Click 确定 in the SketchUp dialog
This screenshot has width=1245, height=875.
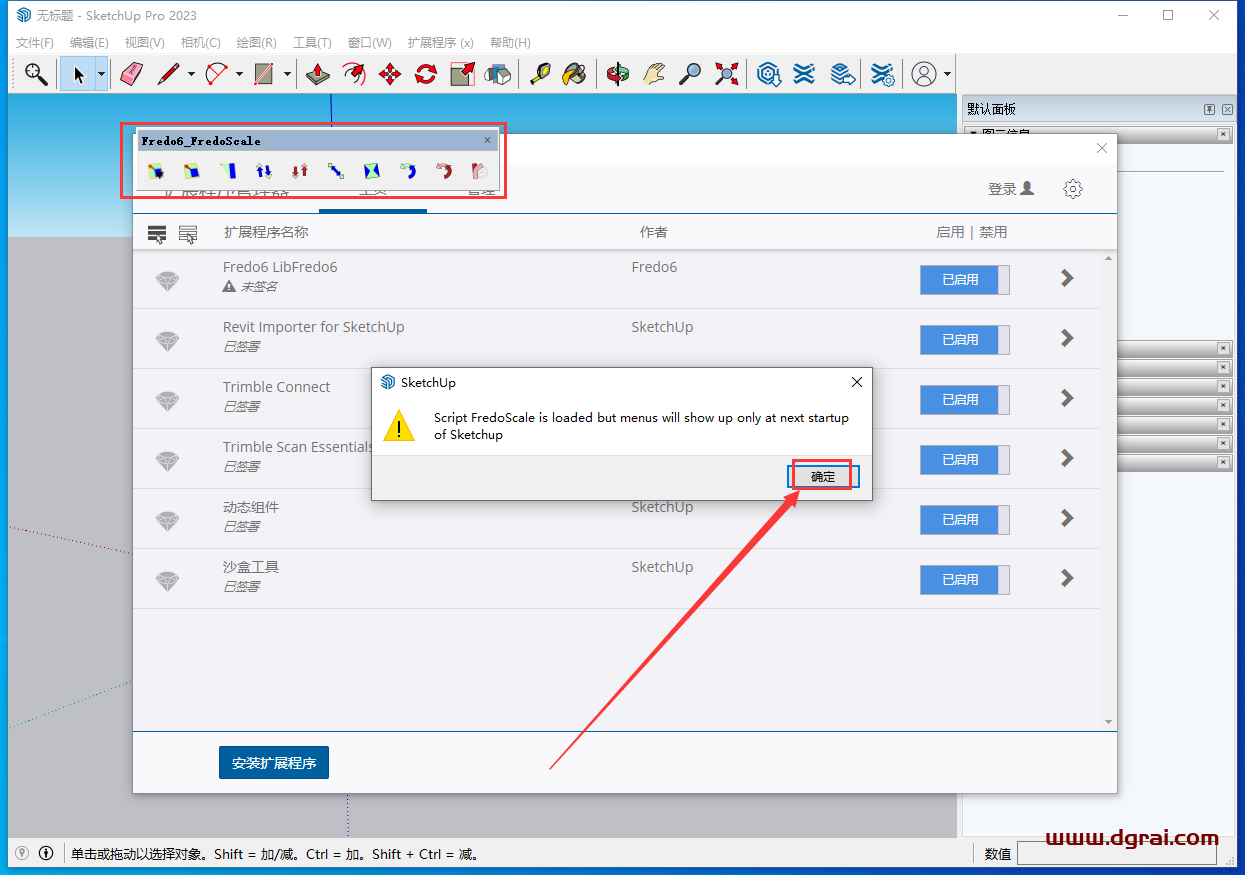point(823,477)
